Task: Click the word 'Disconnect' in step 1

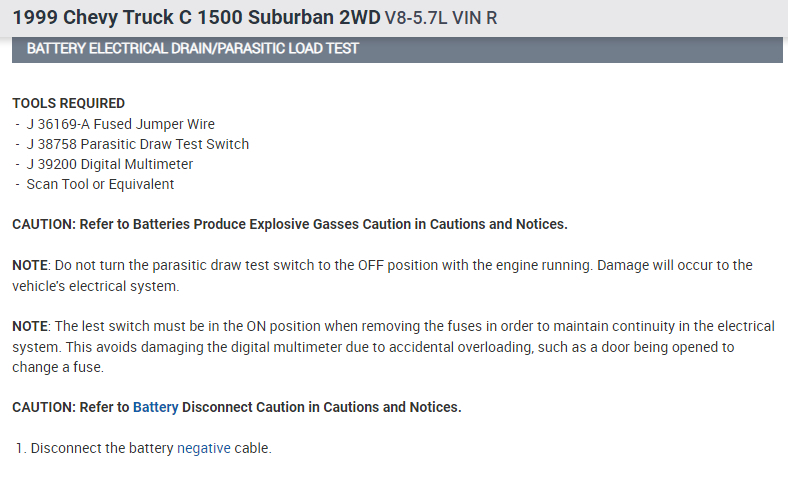Action: click(66, 448)
